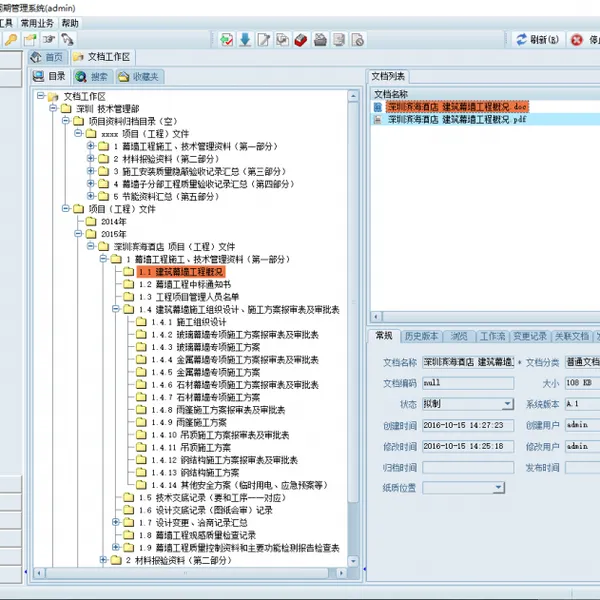
Task: Click the check-in document icon with green arrow
Action: click(227, 40)
